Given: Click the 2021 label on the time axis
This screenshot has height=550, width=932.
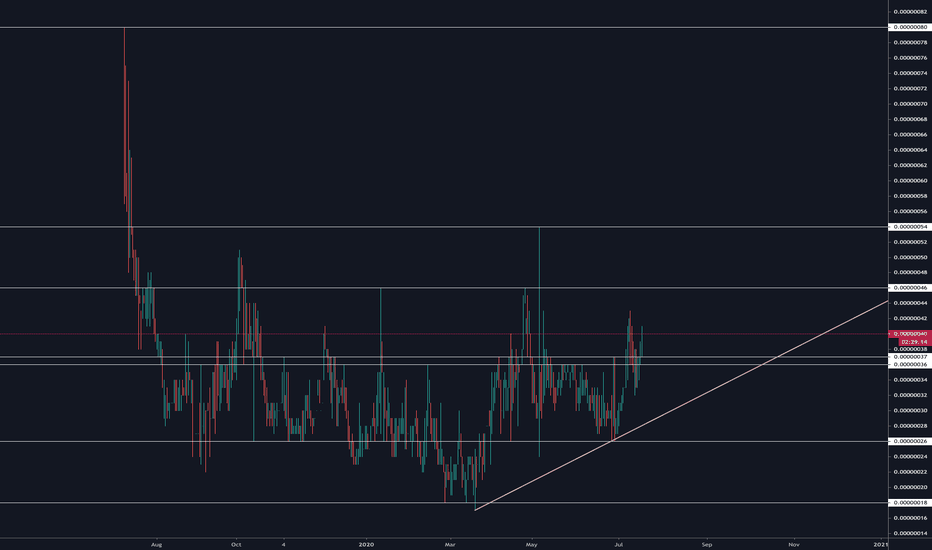Looking at the screenshot, I should (x=880, y=545).
